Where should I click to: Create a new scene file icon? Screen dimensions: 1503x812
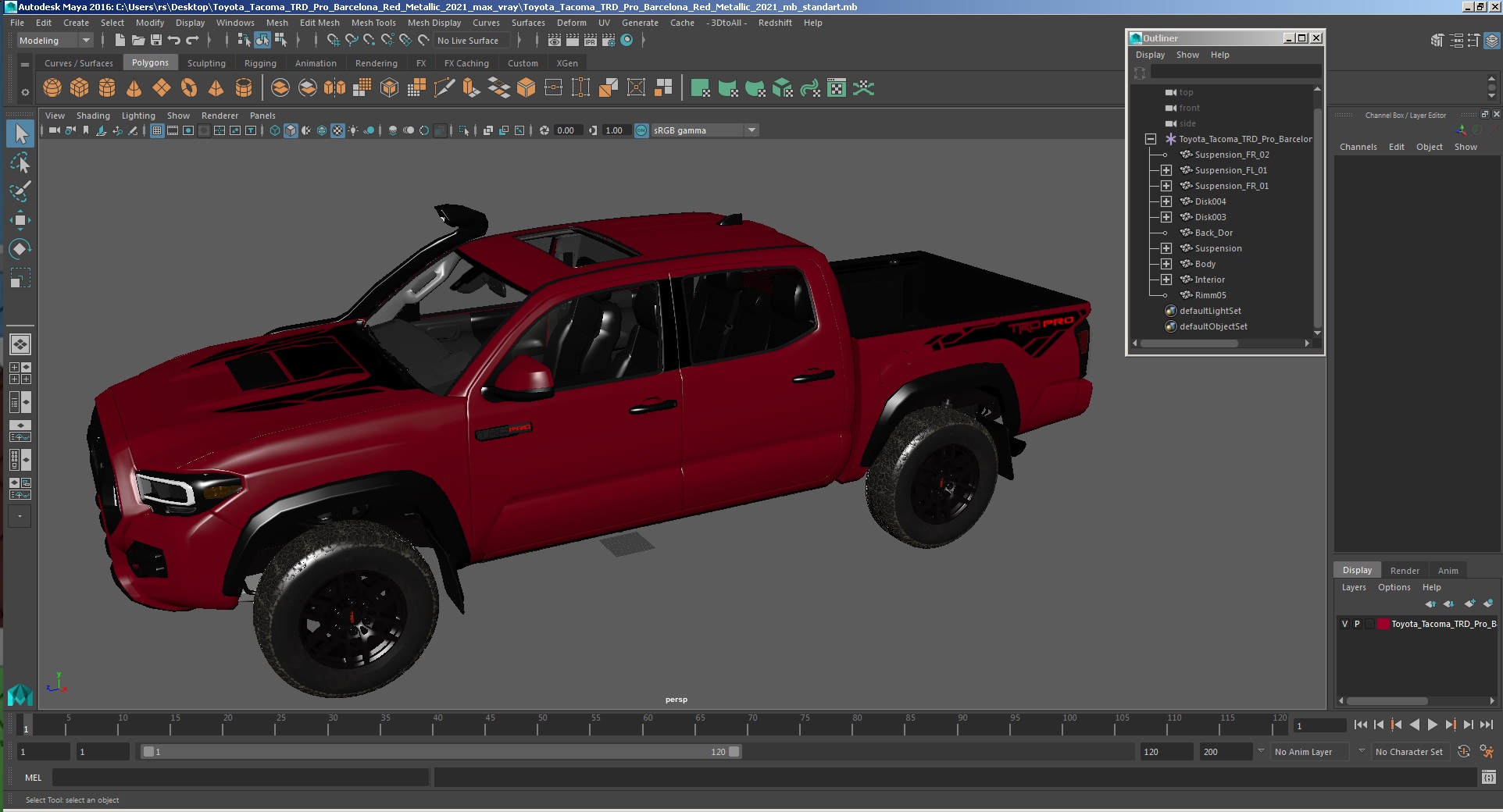coord(120,41)
